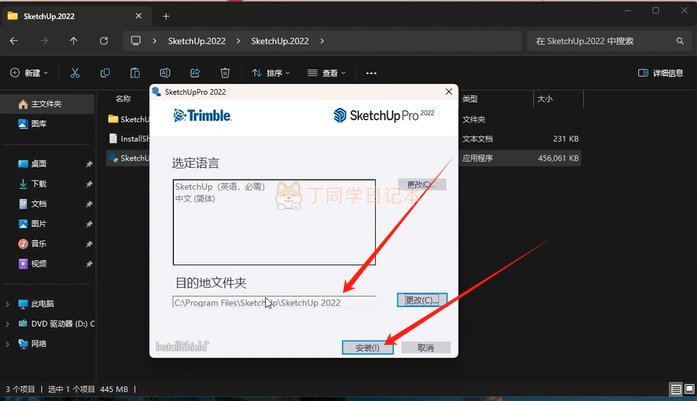This screenshot has height=401, width=697.
Task: Unpin 桌面 using its pin icon
Action: click(89, 164)
